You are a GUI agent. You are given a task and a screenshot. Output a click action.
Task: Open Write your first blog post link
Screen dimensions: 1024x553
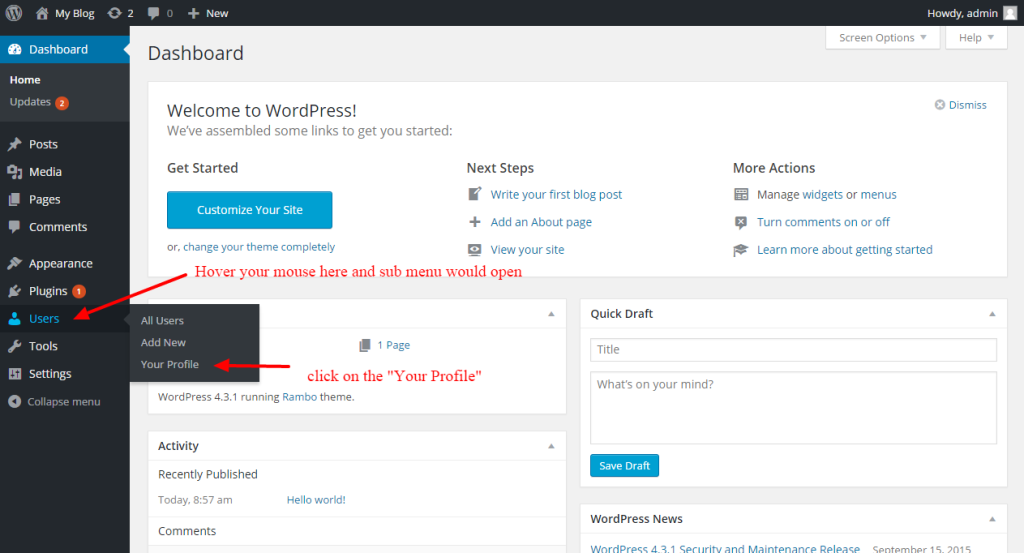[556, 195]
